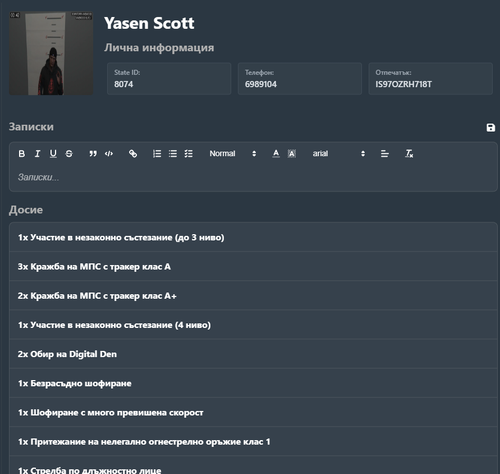
Task: Start an ordered numbered list
Action: tap(157, 154)
